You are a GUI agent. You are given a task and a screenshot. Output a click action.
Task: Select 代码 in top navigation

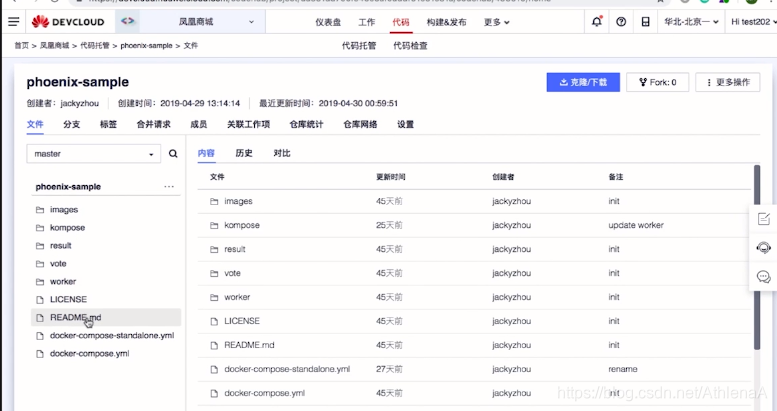coord(401,22)
